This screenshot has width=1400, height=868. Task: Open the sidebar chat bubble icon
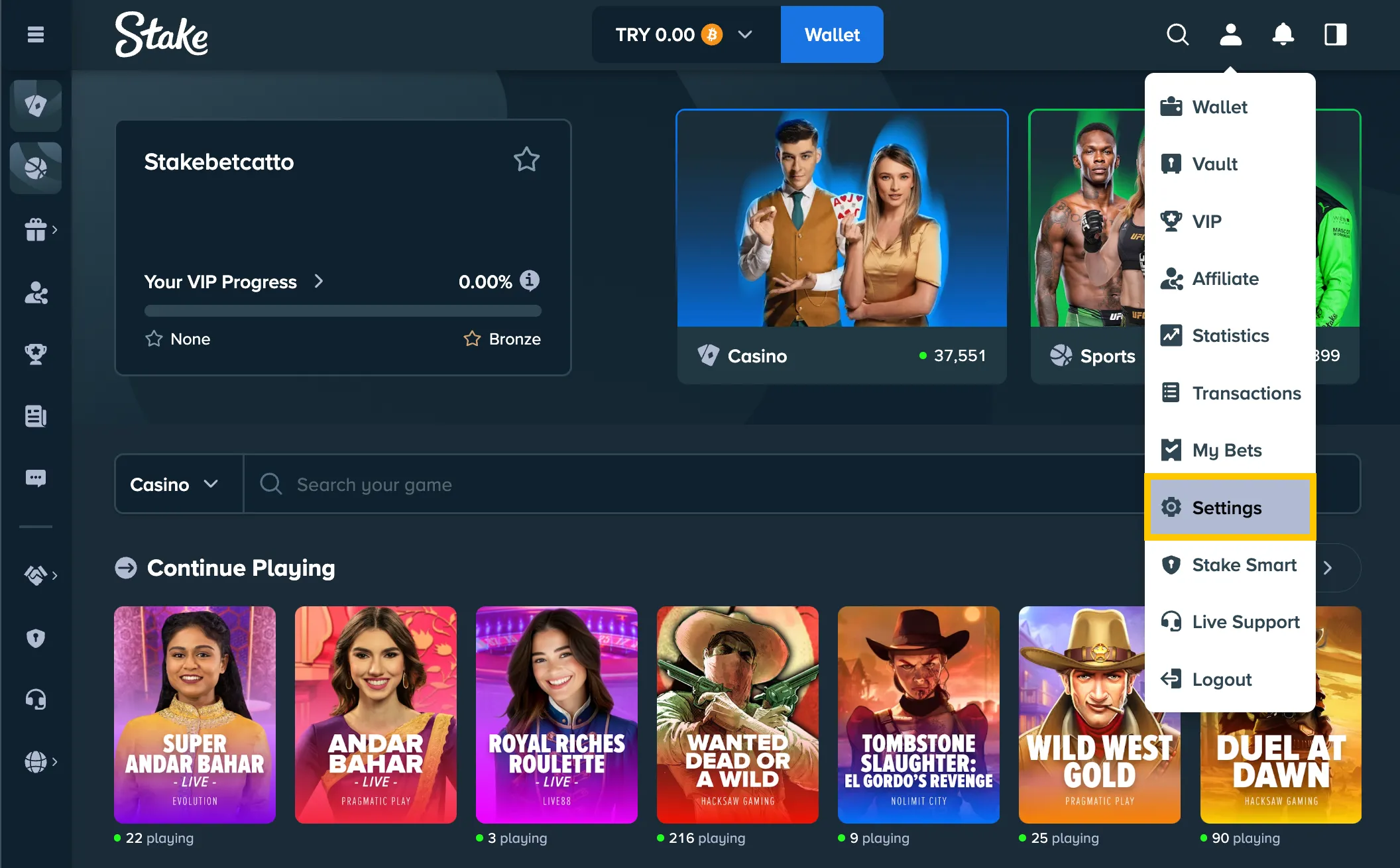(36, 478)
